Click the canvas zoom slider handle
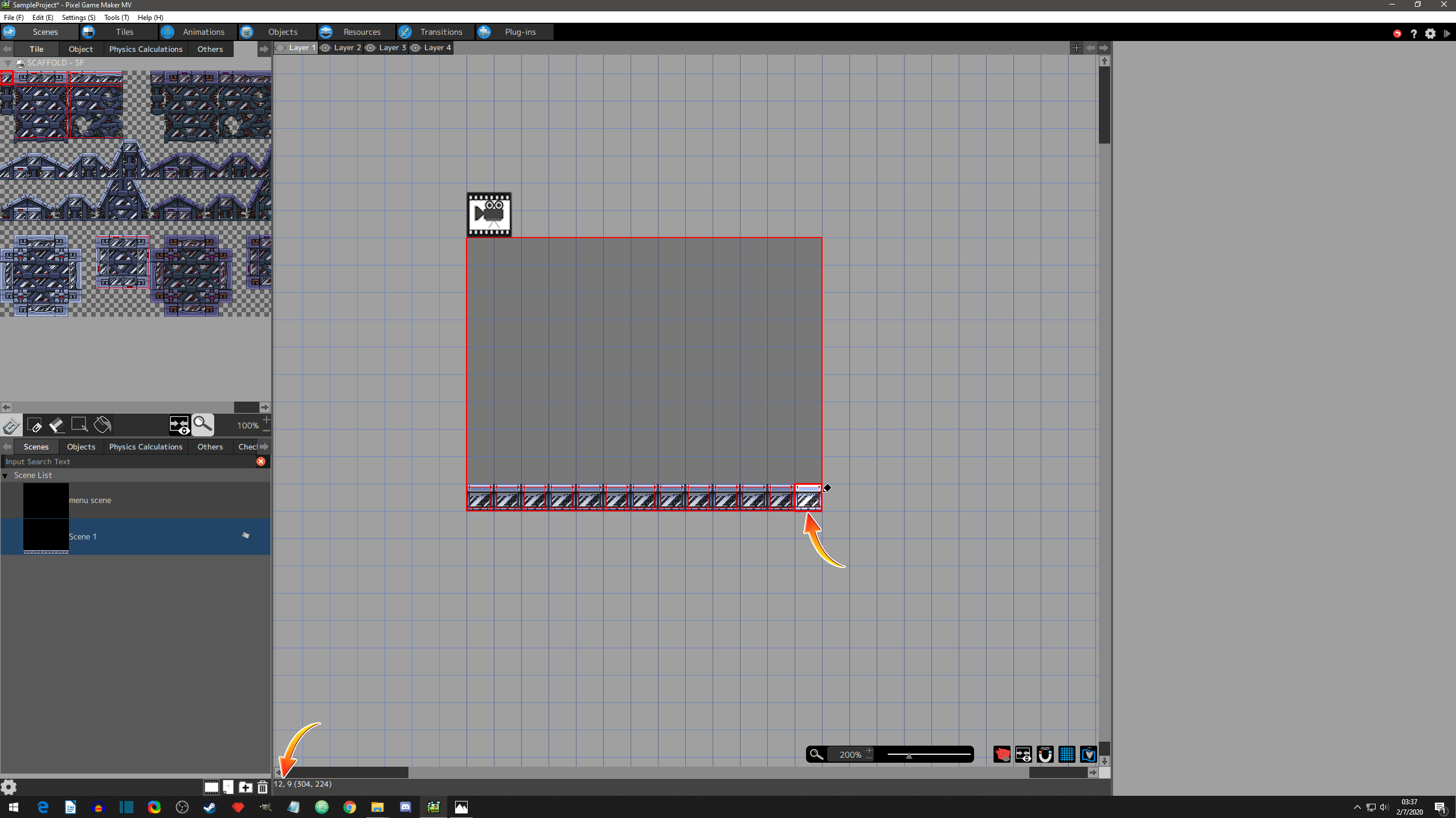Screen dimensions: 1456x818 click(909, 755)
